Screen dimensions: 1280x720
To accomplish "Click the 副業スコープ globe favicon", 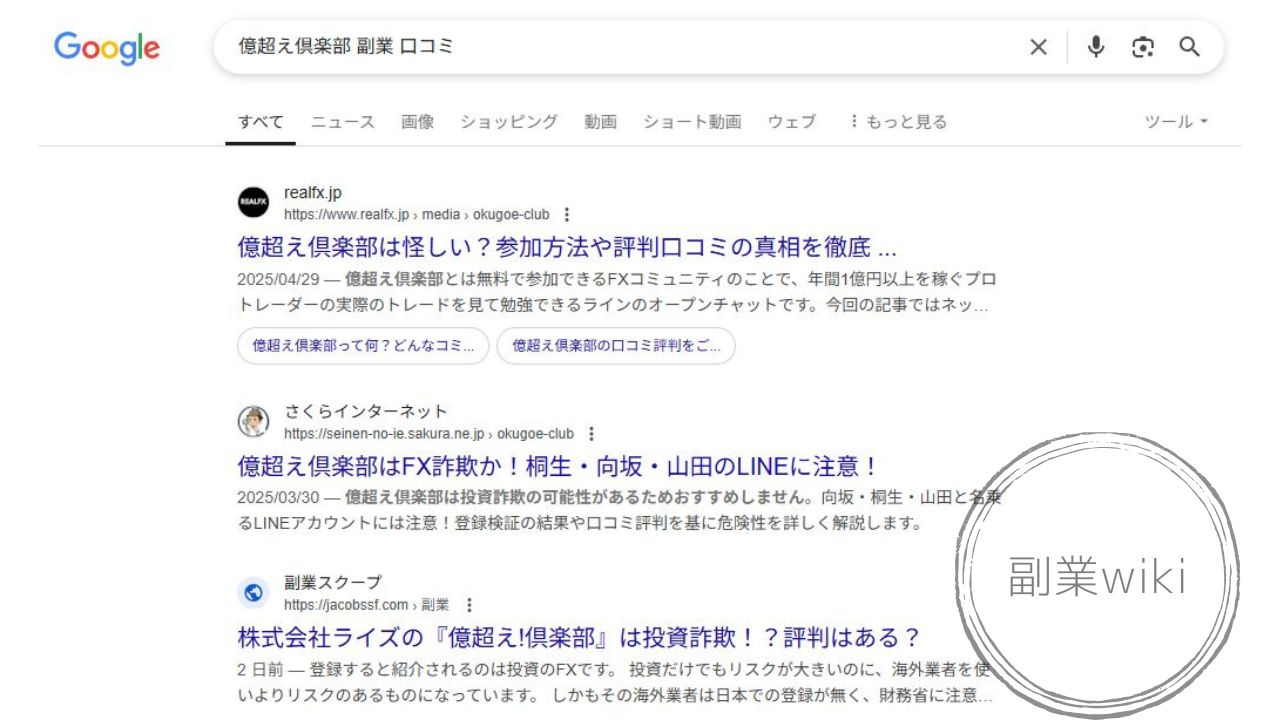I will point(254,593).
